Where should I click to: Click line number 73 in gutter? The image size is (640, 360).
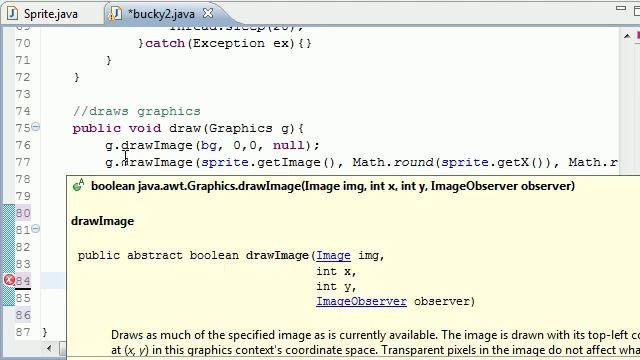[x=23, y=94]
